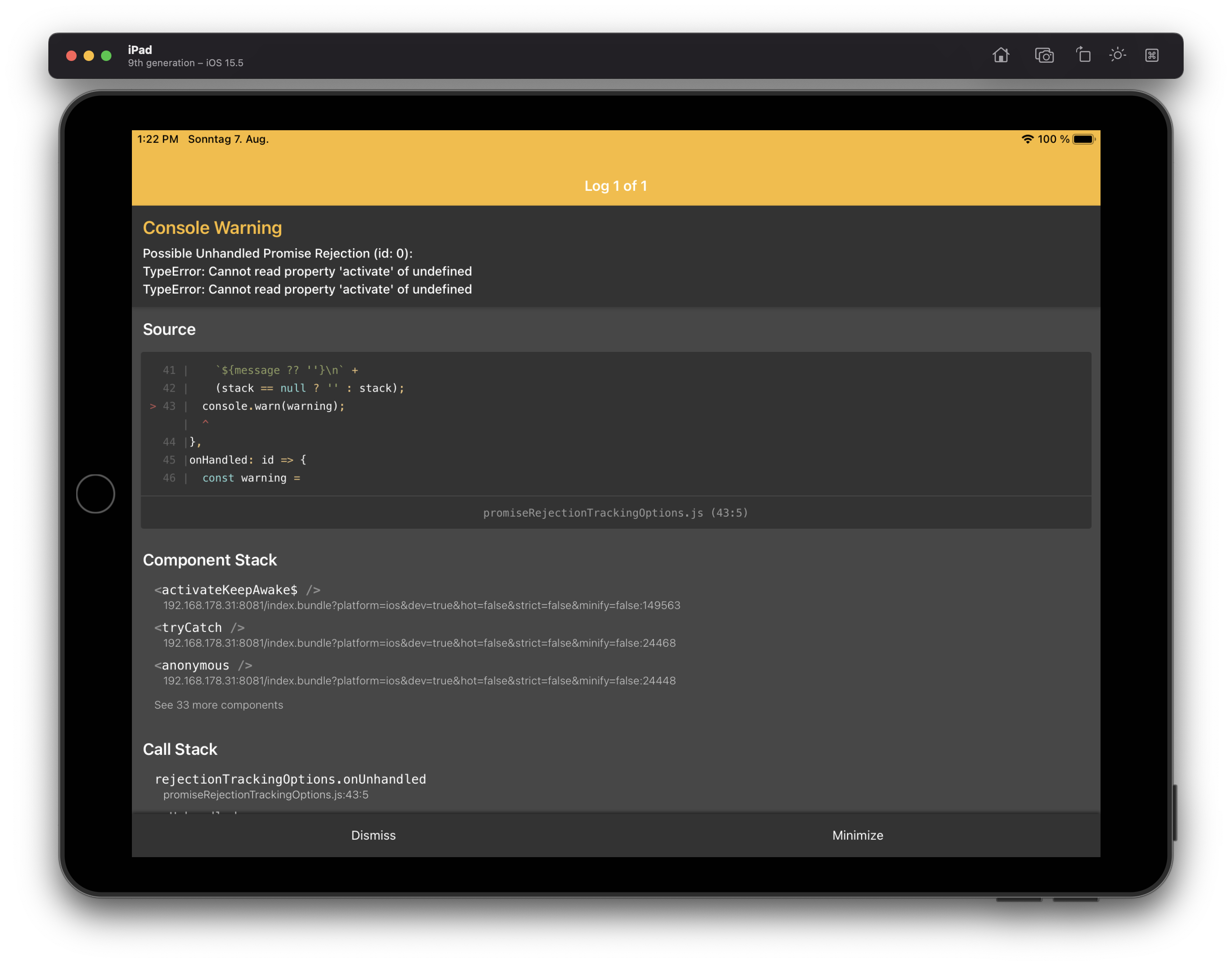This screenshot has height=973, width=1232.
Task: Click the Wi-Fi icon in the status bar
Action: [x=1028, y=139]
